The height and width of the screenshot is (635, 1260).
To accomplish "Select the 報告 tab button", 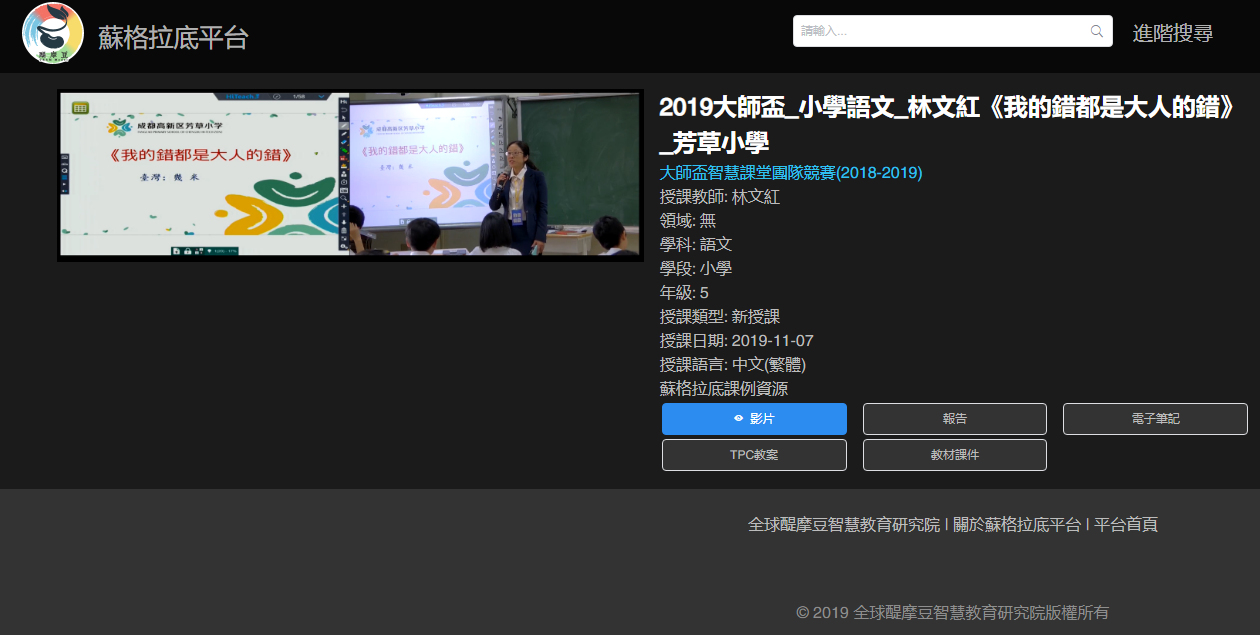I will (954, 419).
